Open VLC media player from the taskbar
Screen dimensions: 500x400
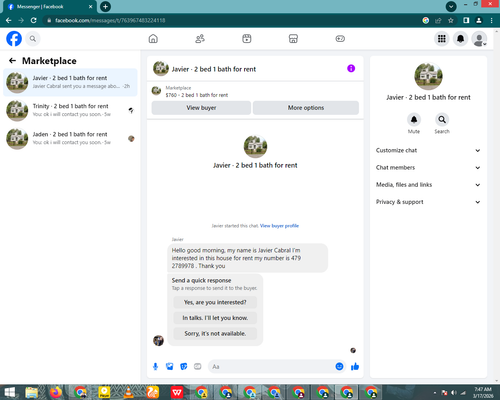point(128,392)
